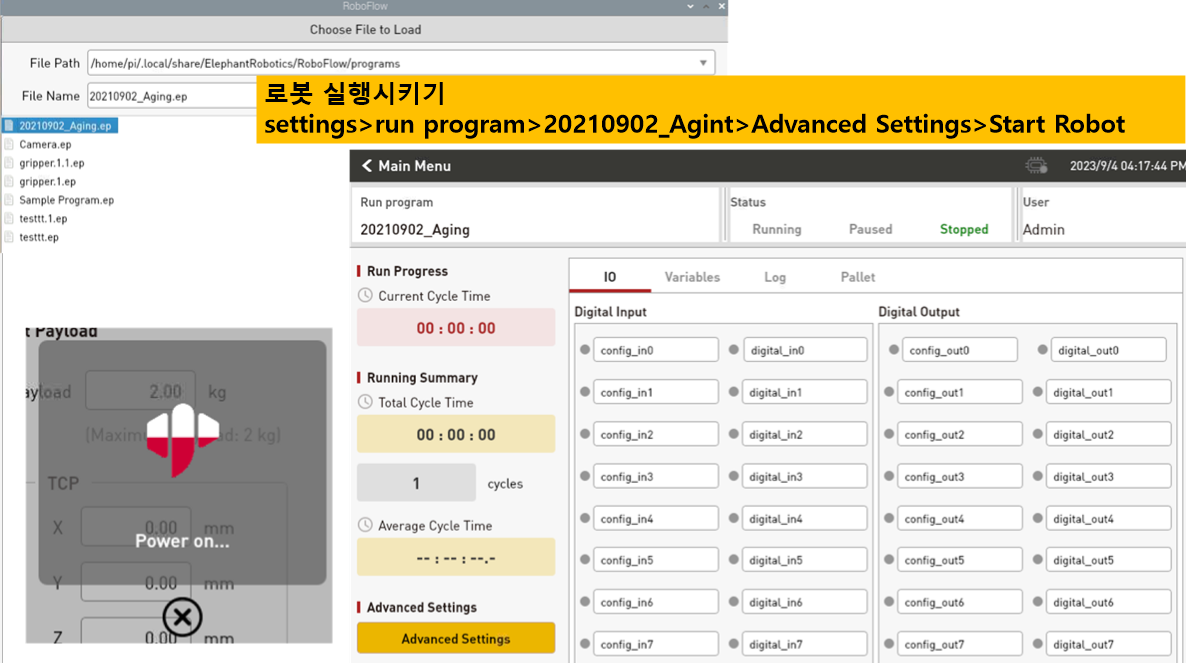Select the Paused status label
The height and width of the screenshot is (663, 1186).
pyautogui.click(x=871, y=229)
